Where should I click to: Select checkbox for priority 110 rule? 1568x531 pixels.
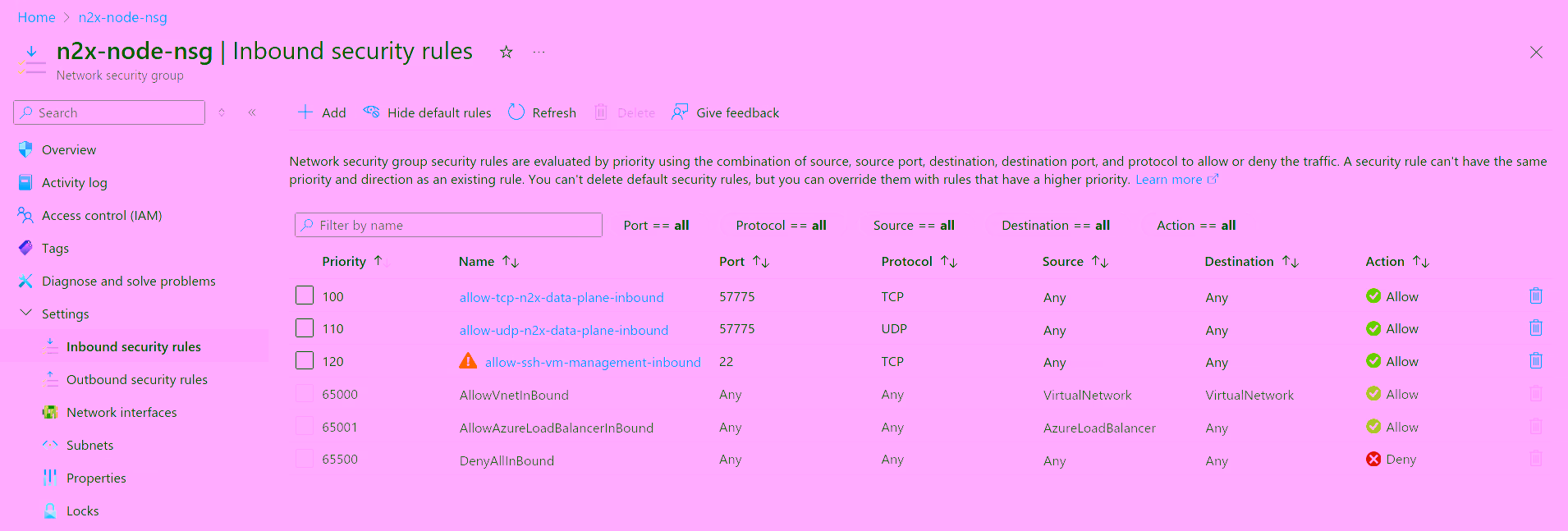click(305, 328)
